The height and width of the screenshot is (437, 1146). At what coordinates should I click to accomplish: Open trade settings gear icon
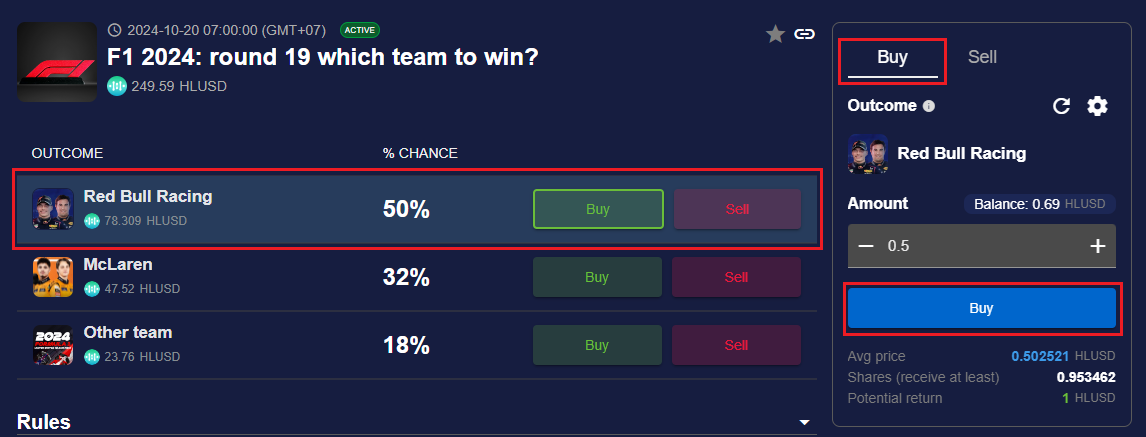(1097, 106)
